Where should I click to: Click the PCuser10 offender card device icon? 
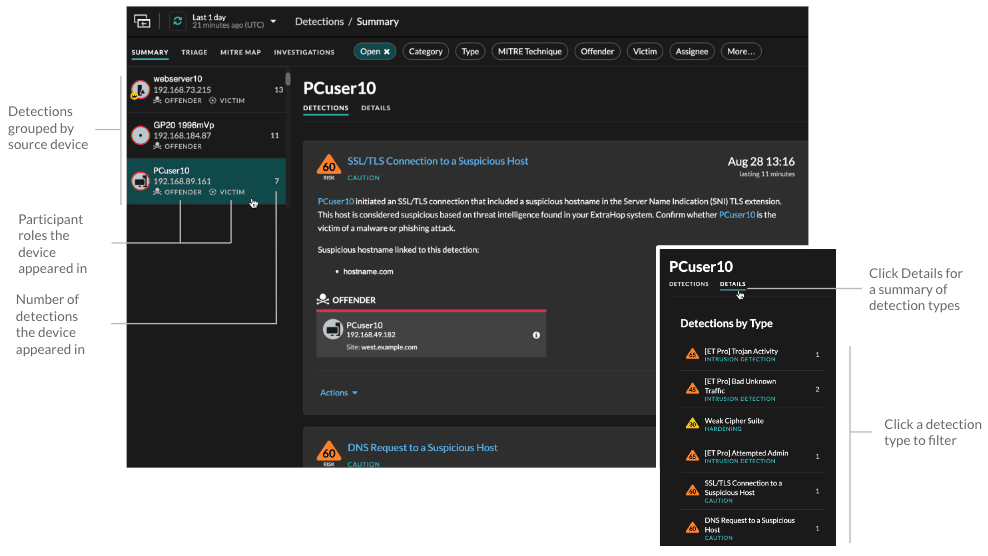coord(333,329)
